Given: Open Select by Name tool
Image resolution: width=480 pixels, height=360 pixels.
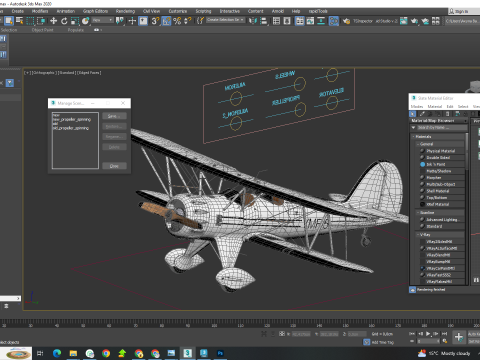Looking at the screenshot, I should click(20, 21).
